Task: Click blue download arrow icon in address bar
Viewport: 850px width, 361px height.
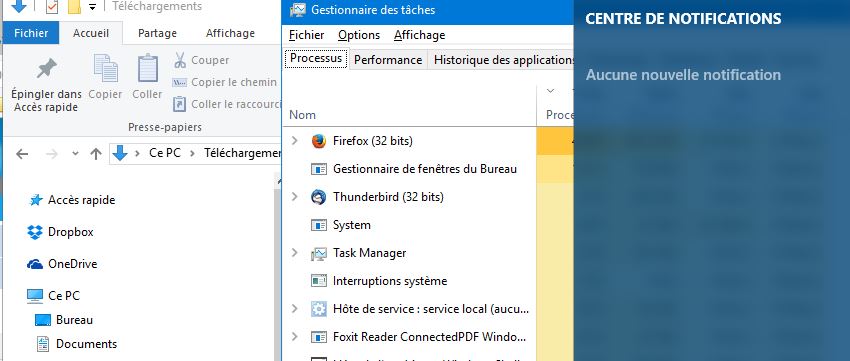Action: (x=120, y=153)
